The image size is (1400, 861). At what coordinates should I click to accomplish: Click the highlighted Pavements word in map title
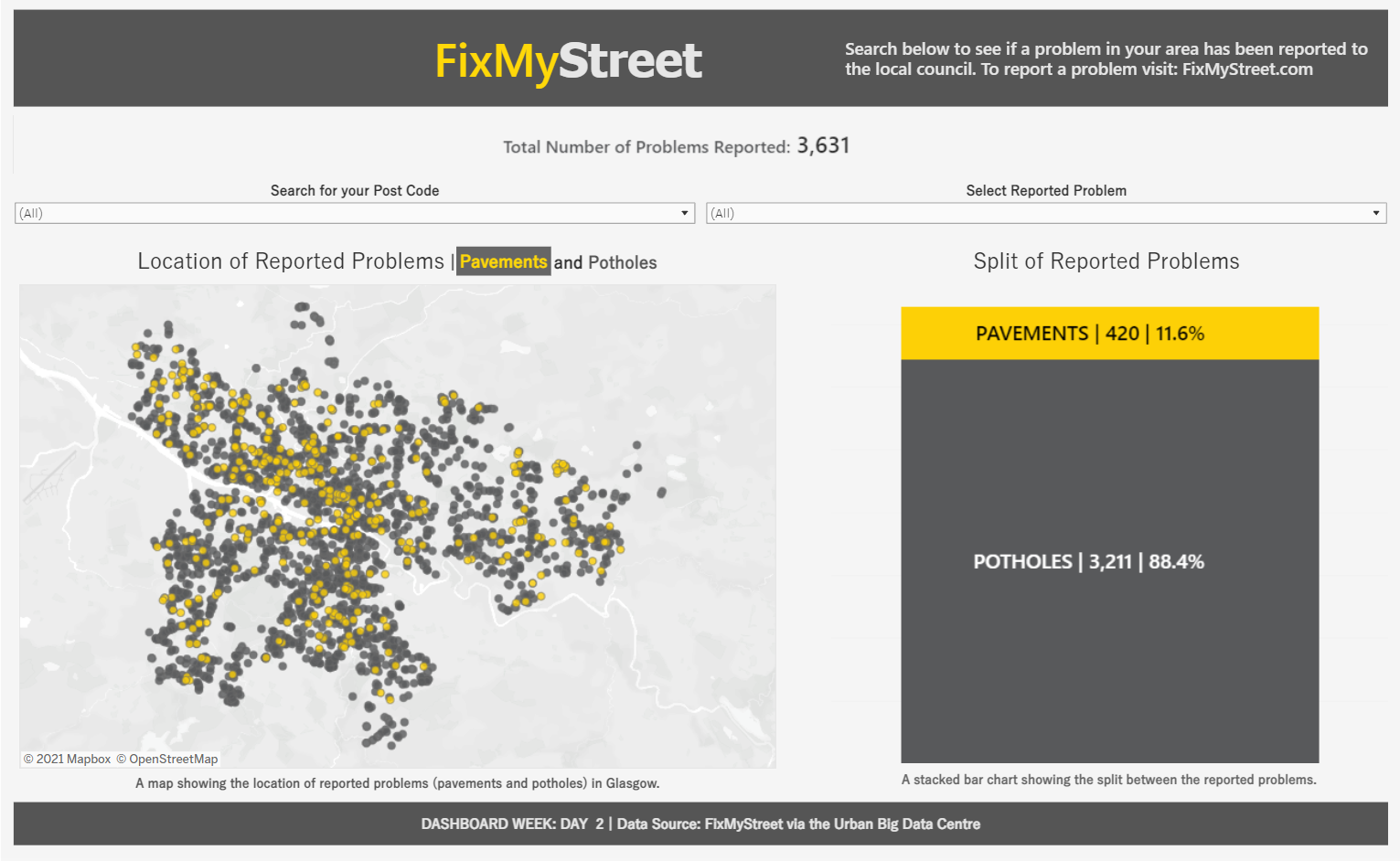[x=504, y=261]
